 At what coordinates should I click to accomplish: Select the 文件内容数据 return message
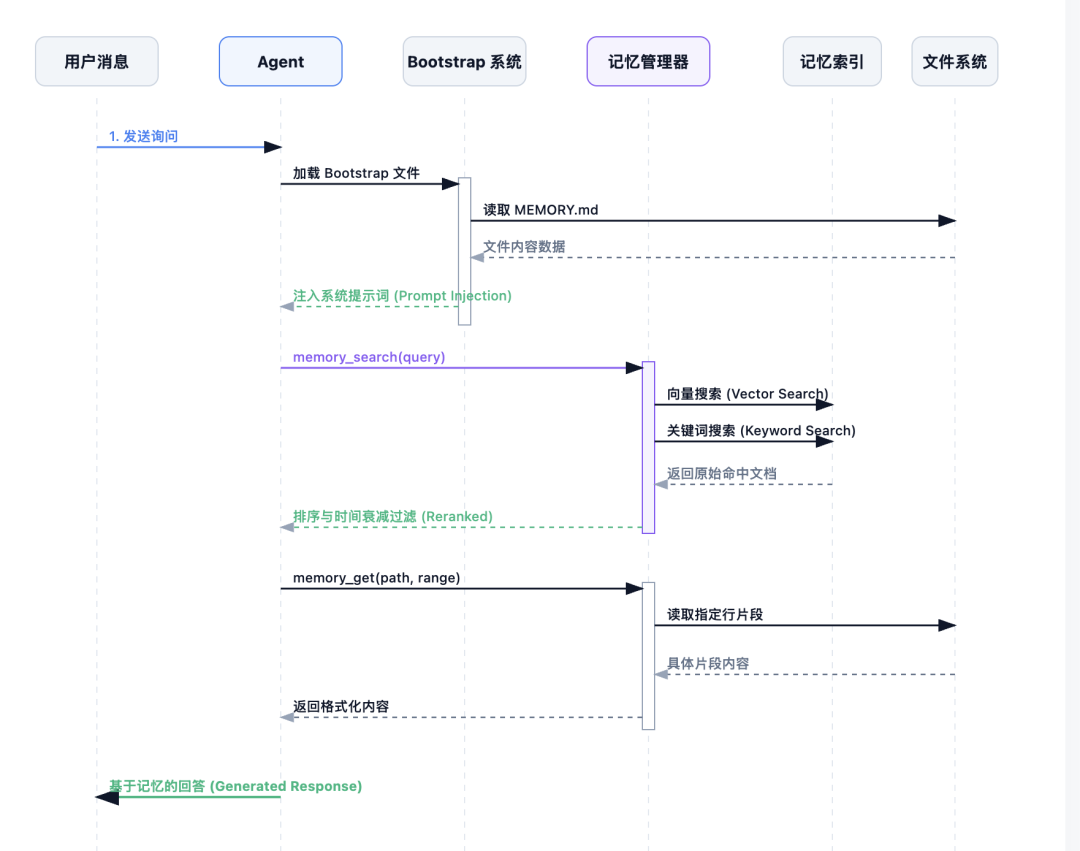tap(524, 245)
